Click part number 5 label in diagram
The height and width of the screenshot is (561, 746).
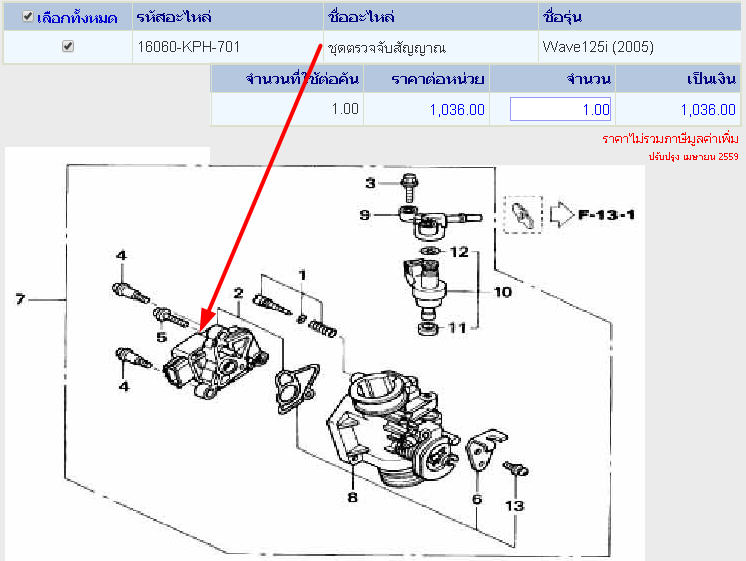162,337
